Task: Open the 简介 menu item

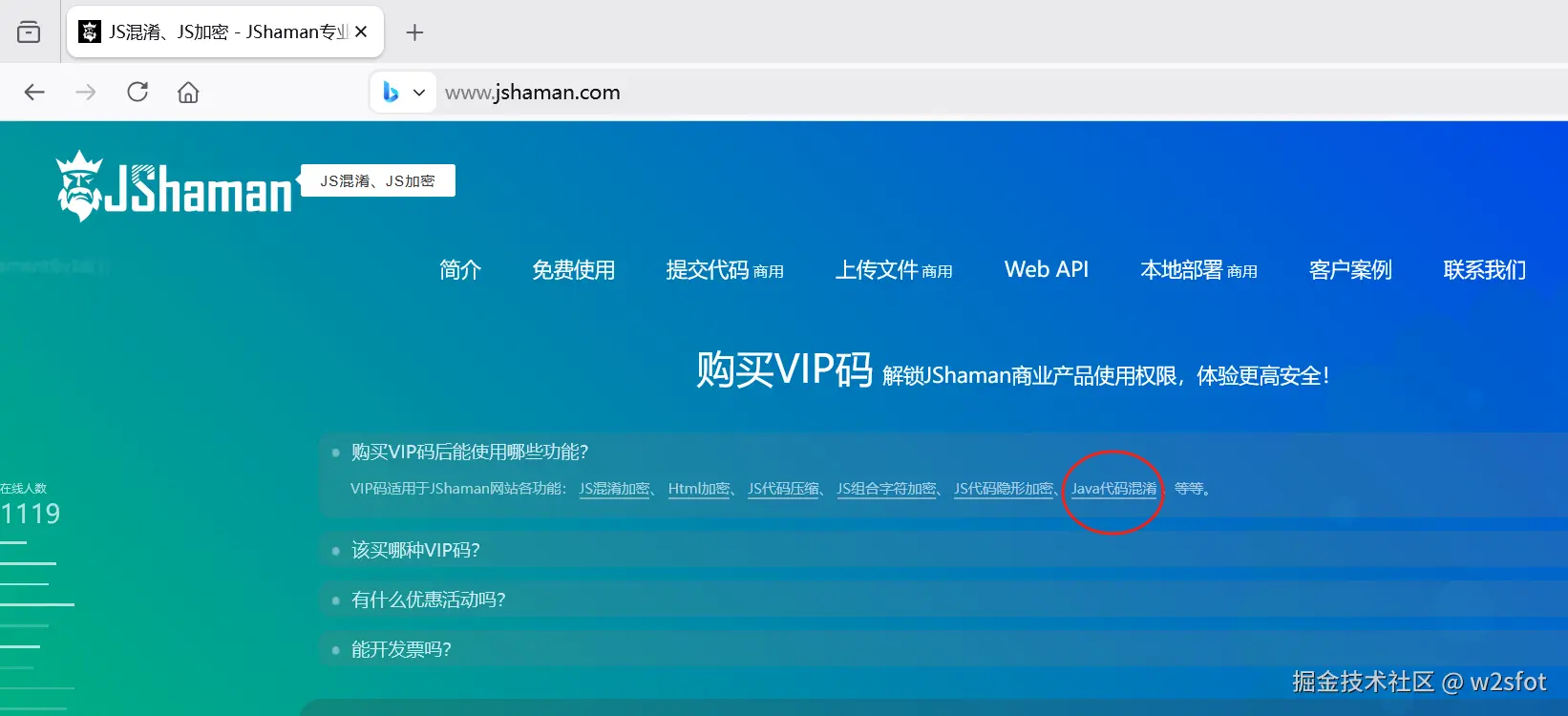Action: (x=460, y=270)
